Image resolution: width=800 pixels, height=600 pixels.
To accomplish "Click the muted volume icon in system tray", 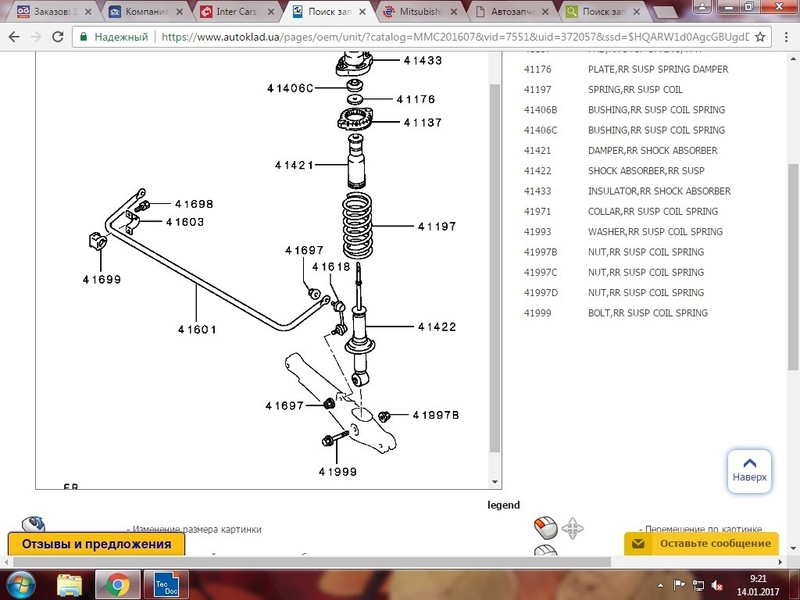I will (x=716, y=585).
